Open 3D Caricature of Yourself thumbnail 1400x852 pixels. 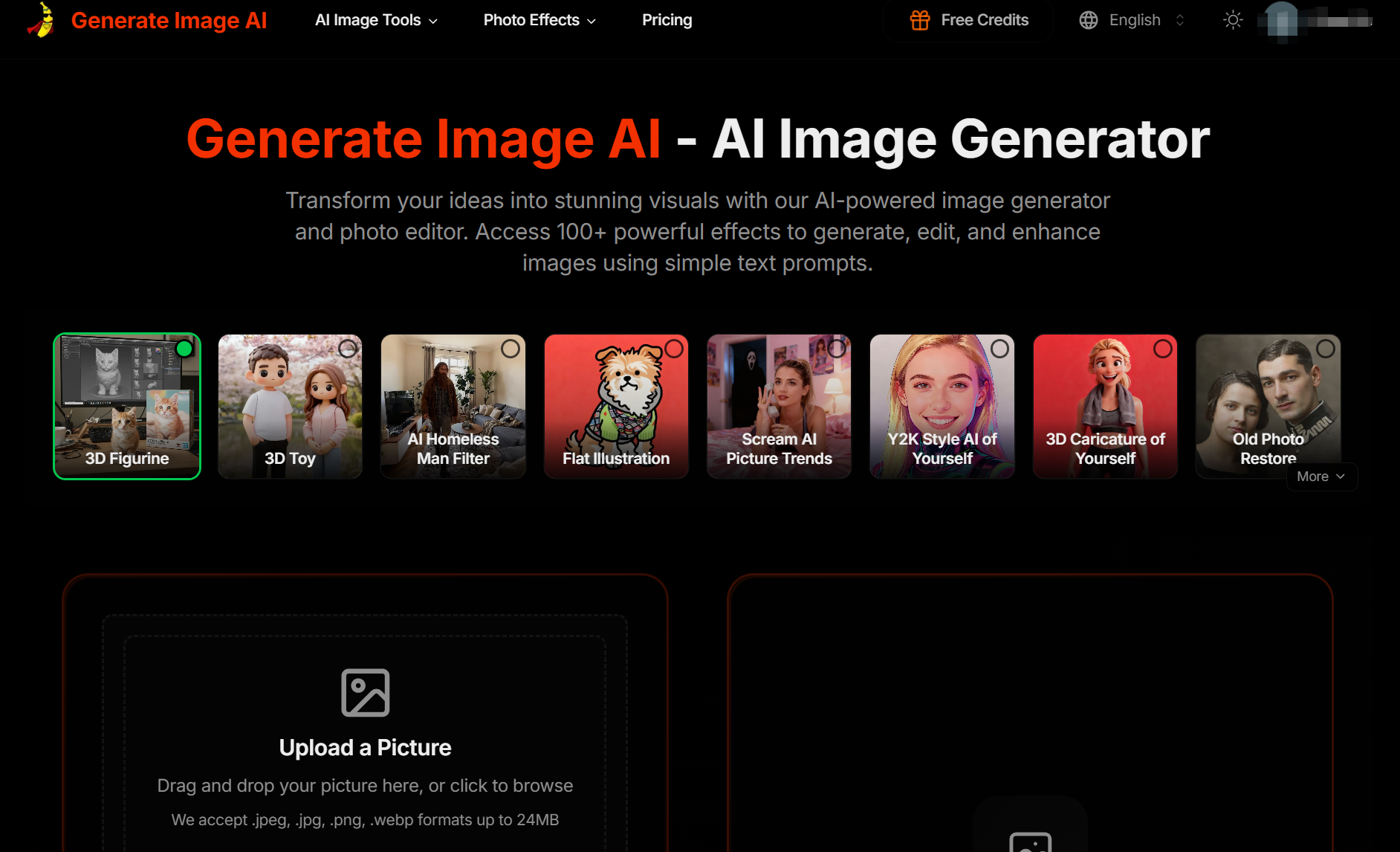point(1105,406)
